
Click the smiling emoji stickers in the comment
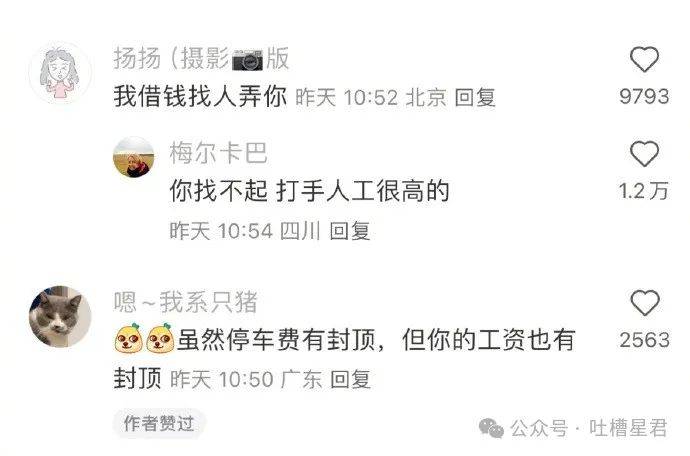click(x=144, y=338)
